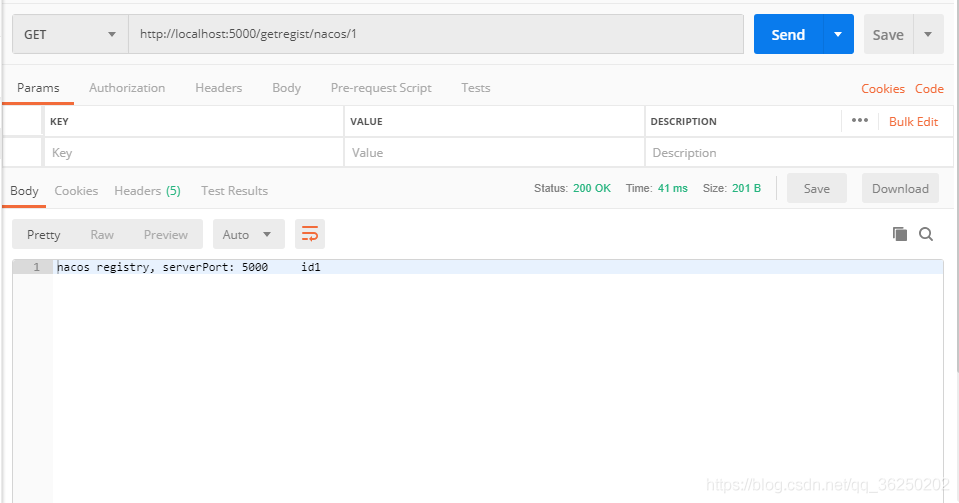Select the response Cookies tab
Screen dimensions: 959x503
click(x=76, y=190)
